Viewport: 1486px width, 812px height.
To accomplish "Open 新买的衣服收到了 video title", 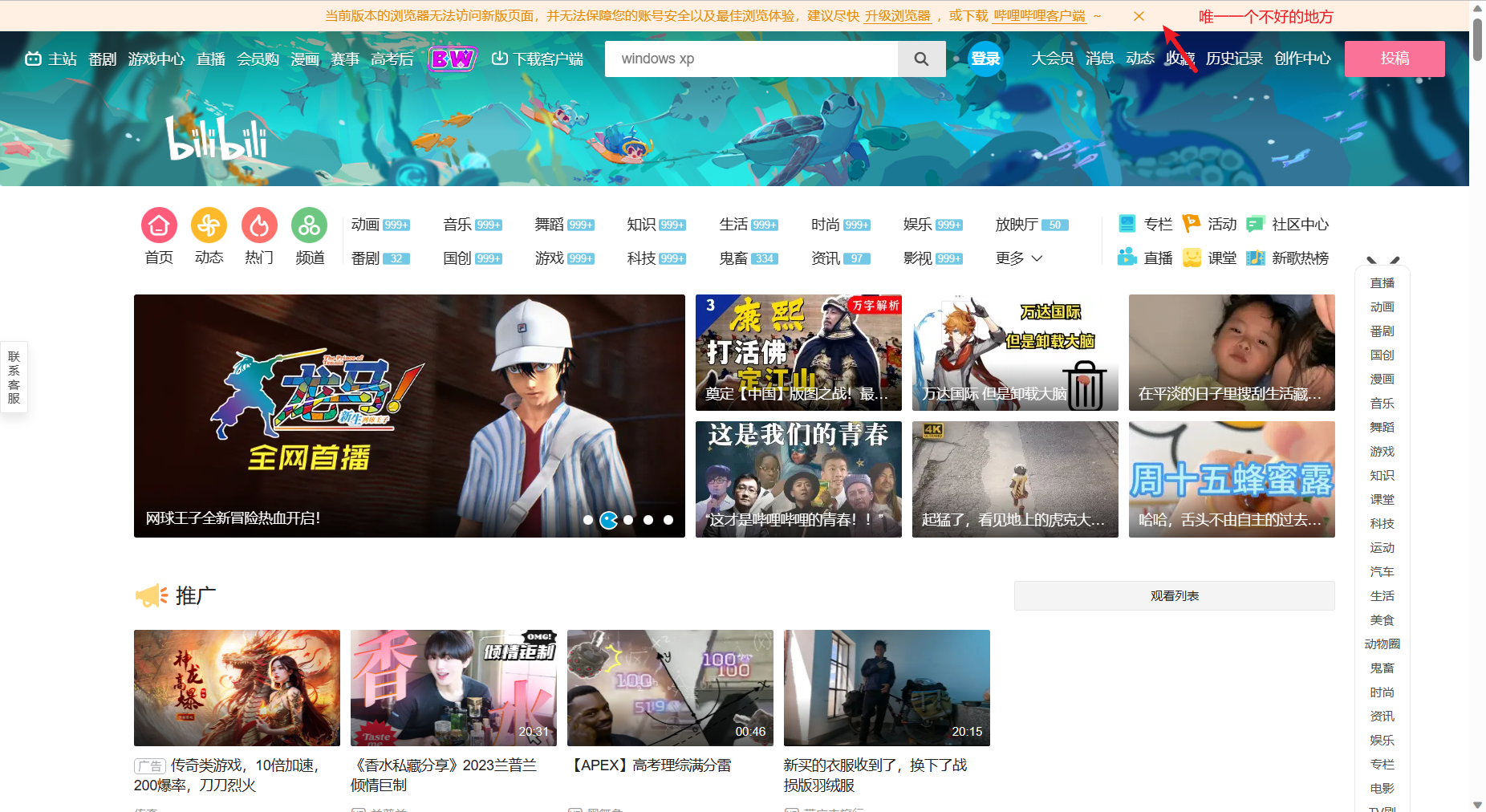I will click(875, 775).
